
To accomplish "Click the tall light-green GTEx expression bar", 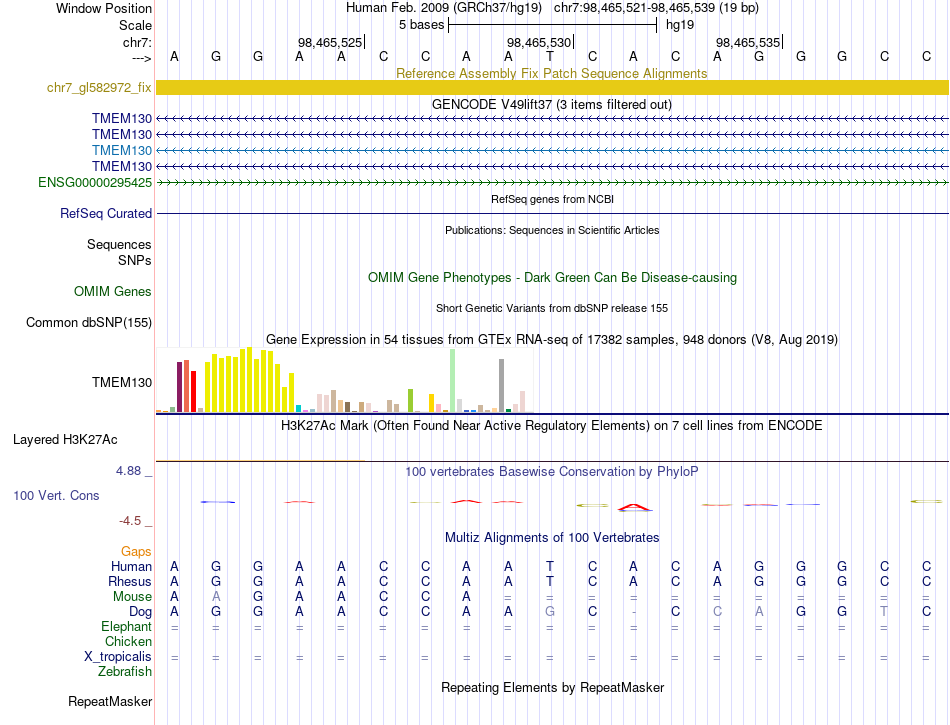I will [453, 380].
